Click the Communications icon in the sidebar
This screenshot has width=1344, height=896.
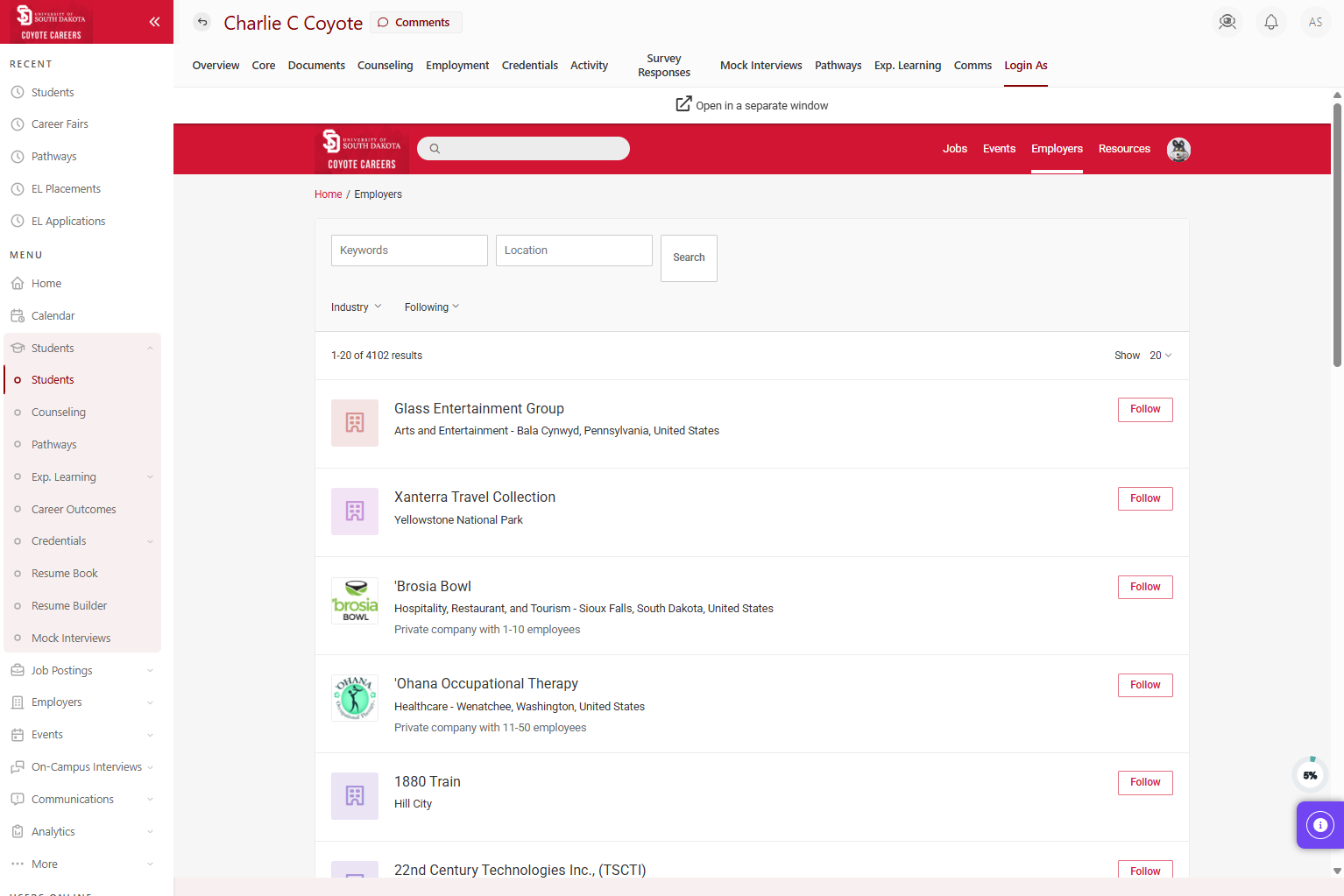(x=18, y=799)
